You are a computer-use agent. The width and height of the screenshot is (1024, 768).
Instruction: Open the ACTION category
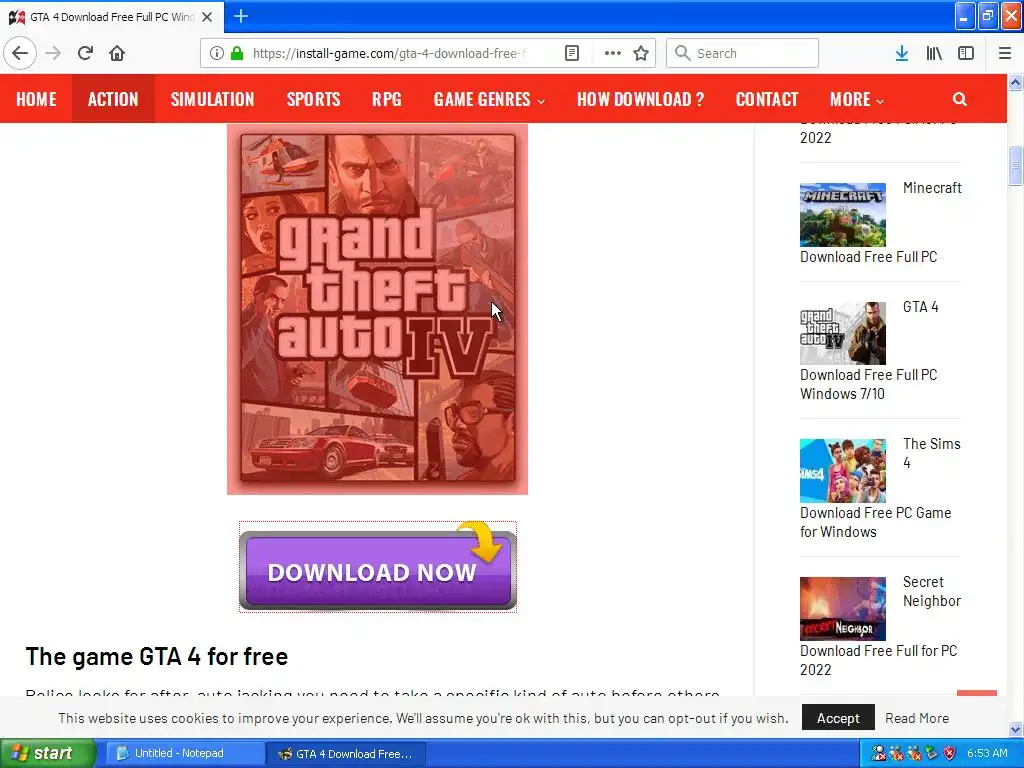pyautogui.click(x=113, y=99)
